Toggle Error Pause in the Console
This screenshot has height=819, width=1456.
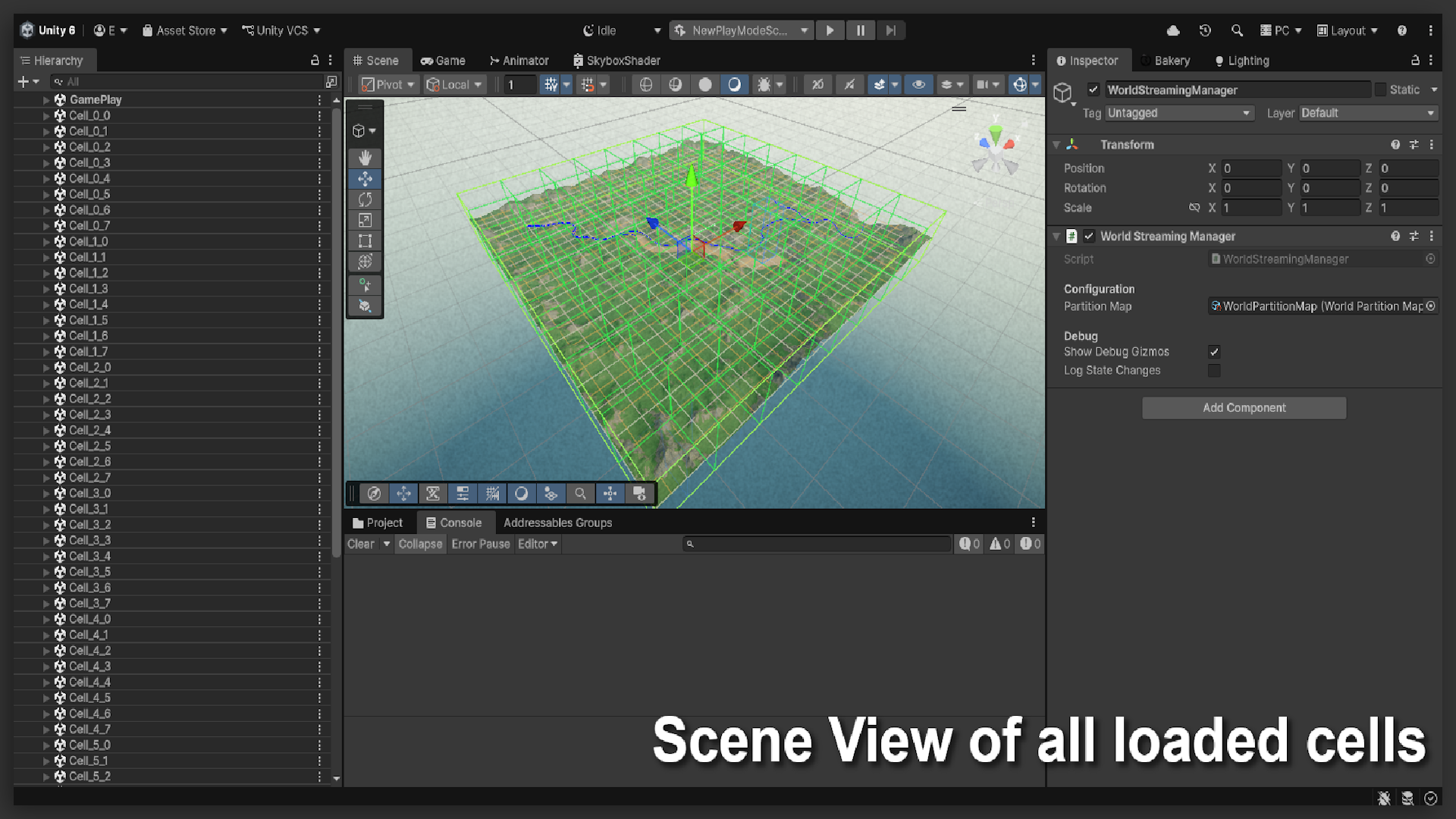480,544
